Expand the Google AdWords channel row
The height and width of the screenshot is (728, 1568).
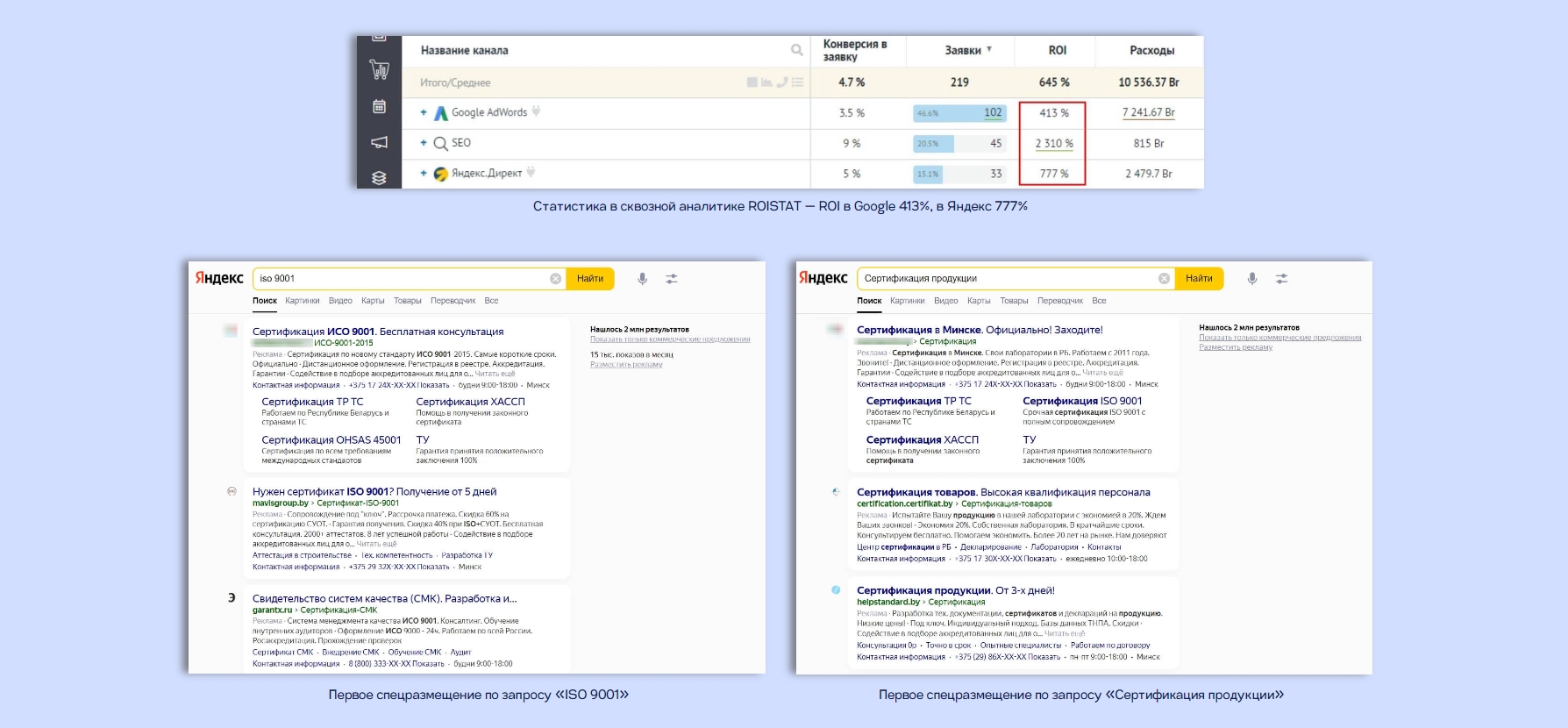click(424, 112)
